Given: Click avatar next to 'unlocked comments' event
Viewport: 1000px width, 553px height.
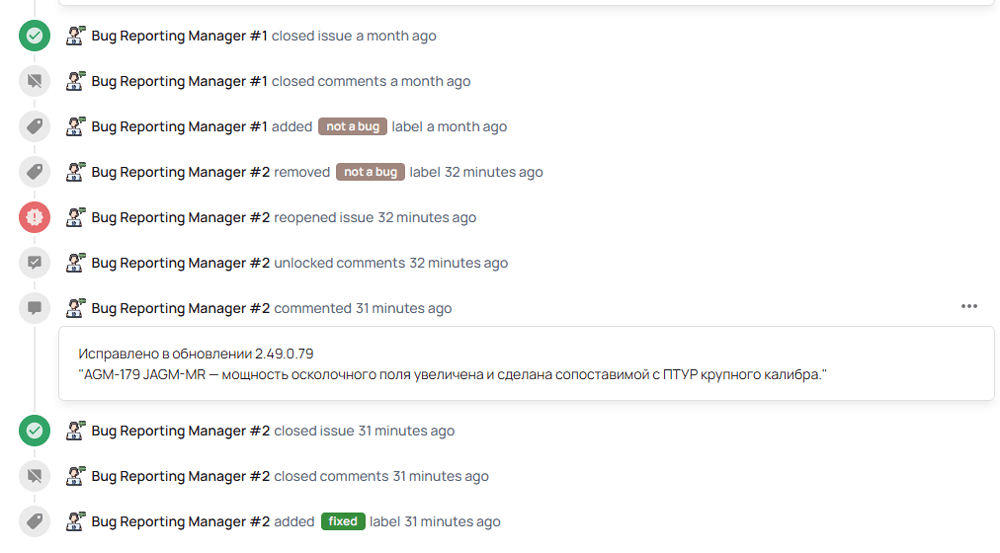Looking at the screenshot, I should [75, 263].
